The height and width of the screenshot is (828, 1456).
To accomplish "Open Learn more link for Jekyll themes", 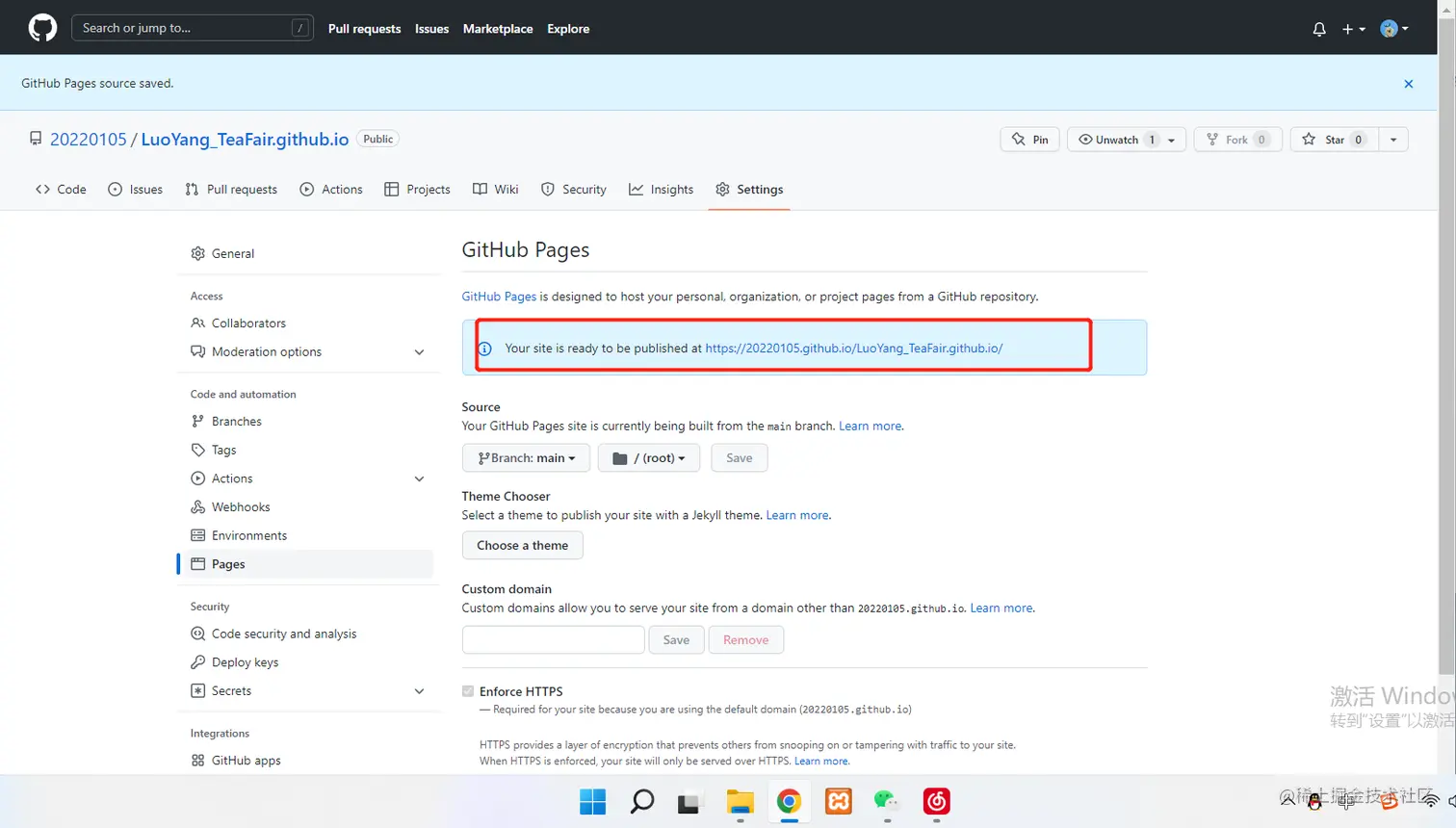I will 797,515.
